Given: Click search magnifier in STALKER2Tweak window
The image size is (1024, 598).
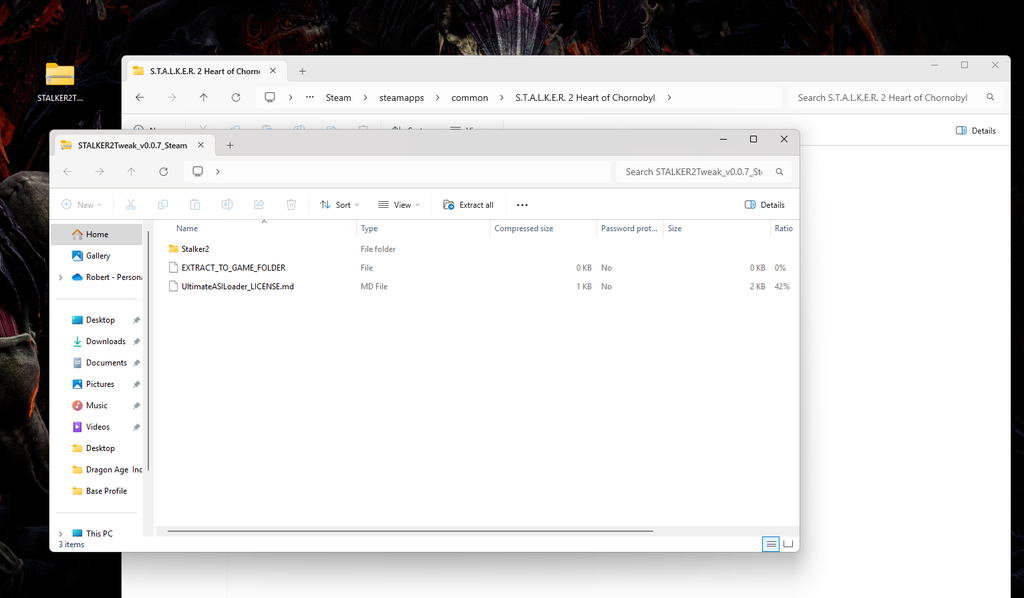Looking at the screenshot, I should 779,172.
